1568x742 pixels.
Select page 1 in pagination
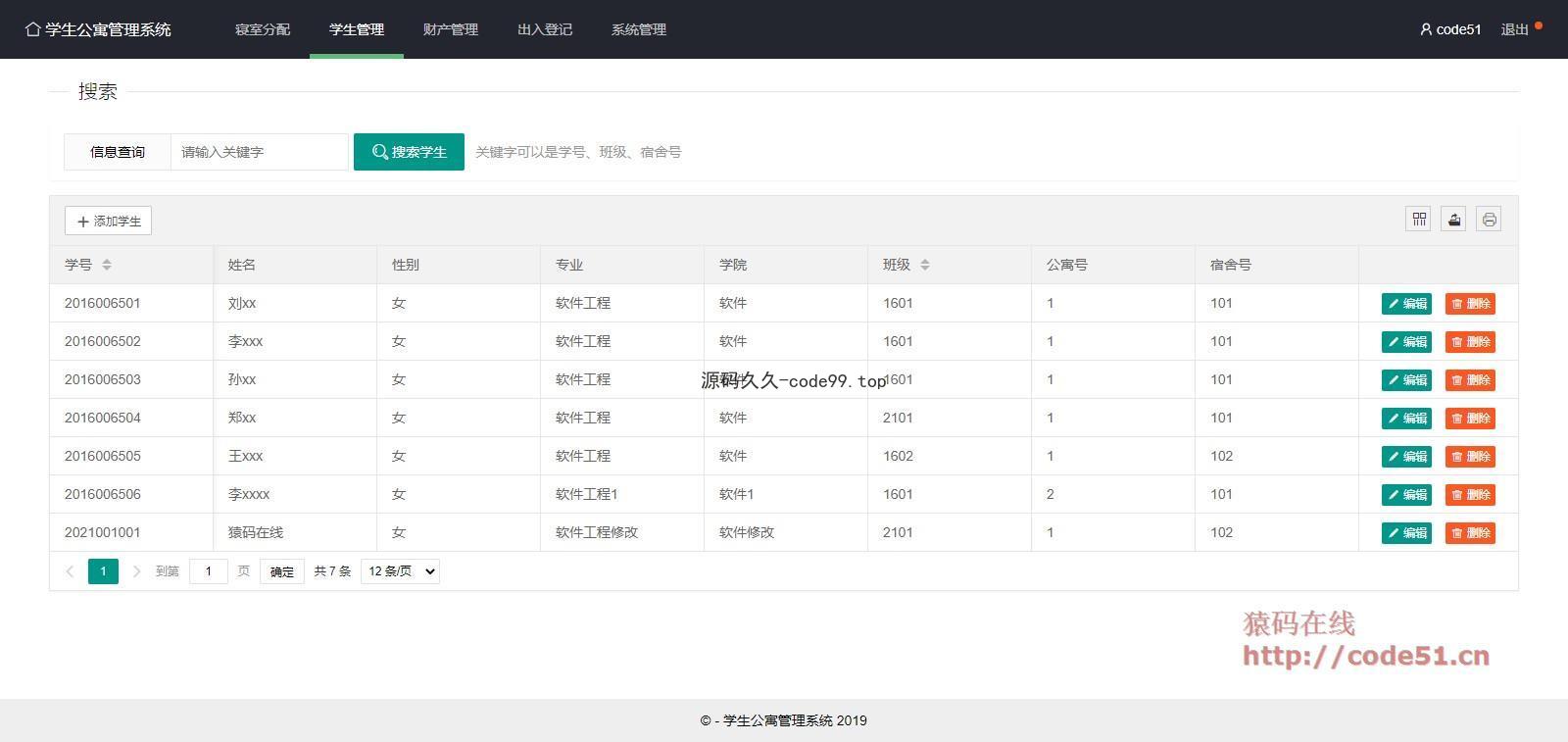[x=103, y=571]
